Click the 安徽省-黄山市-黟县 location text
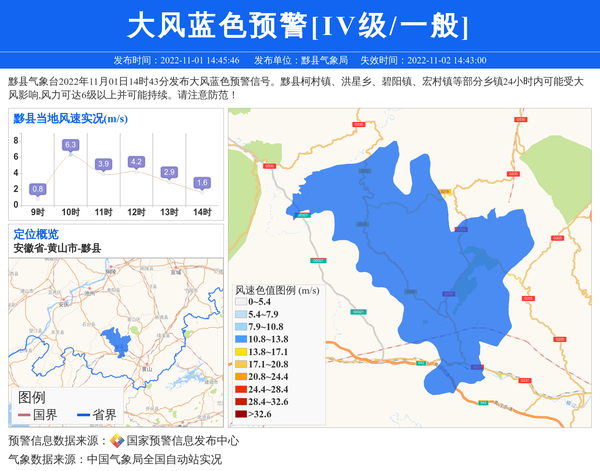Image resolution: width=600 pixels, height=471 pixels. click(57, 248)
